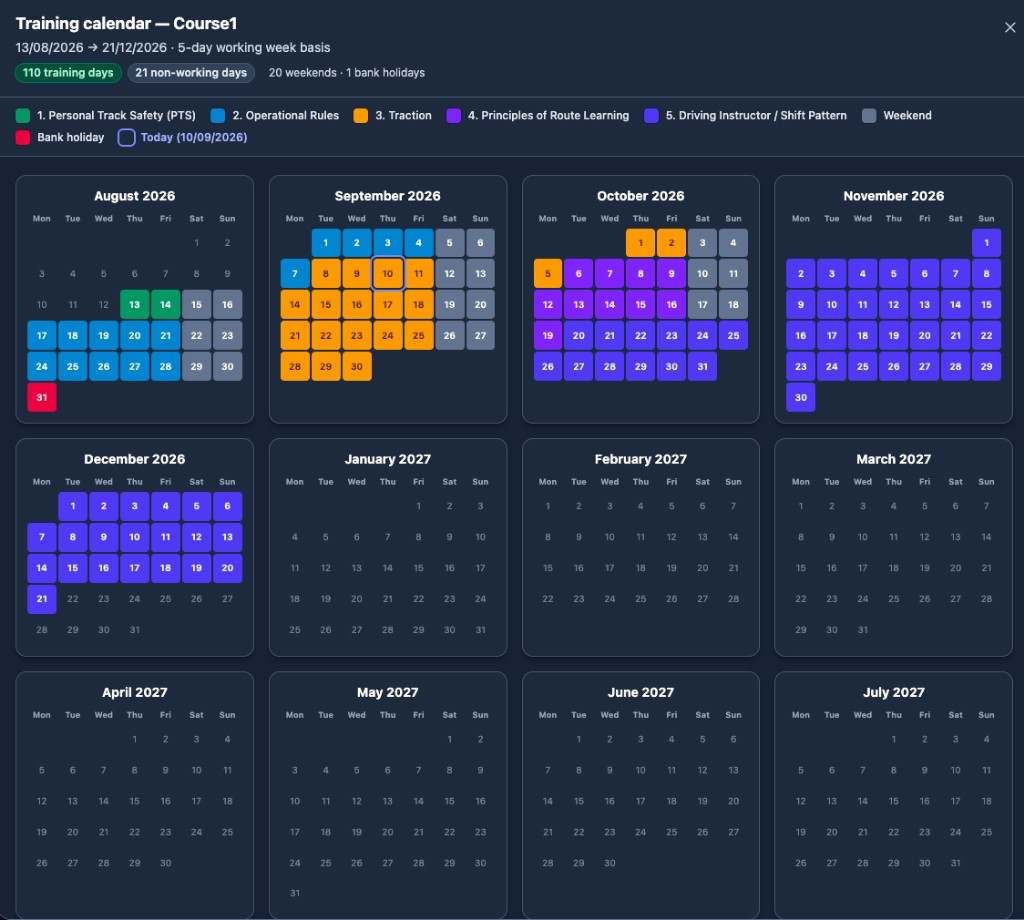The image size is (1024, 920).
Task: Click the November 2026 month heading
Action: coord(893,196)
